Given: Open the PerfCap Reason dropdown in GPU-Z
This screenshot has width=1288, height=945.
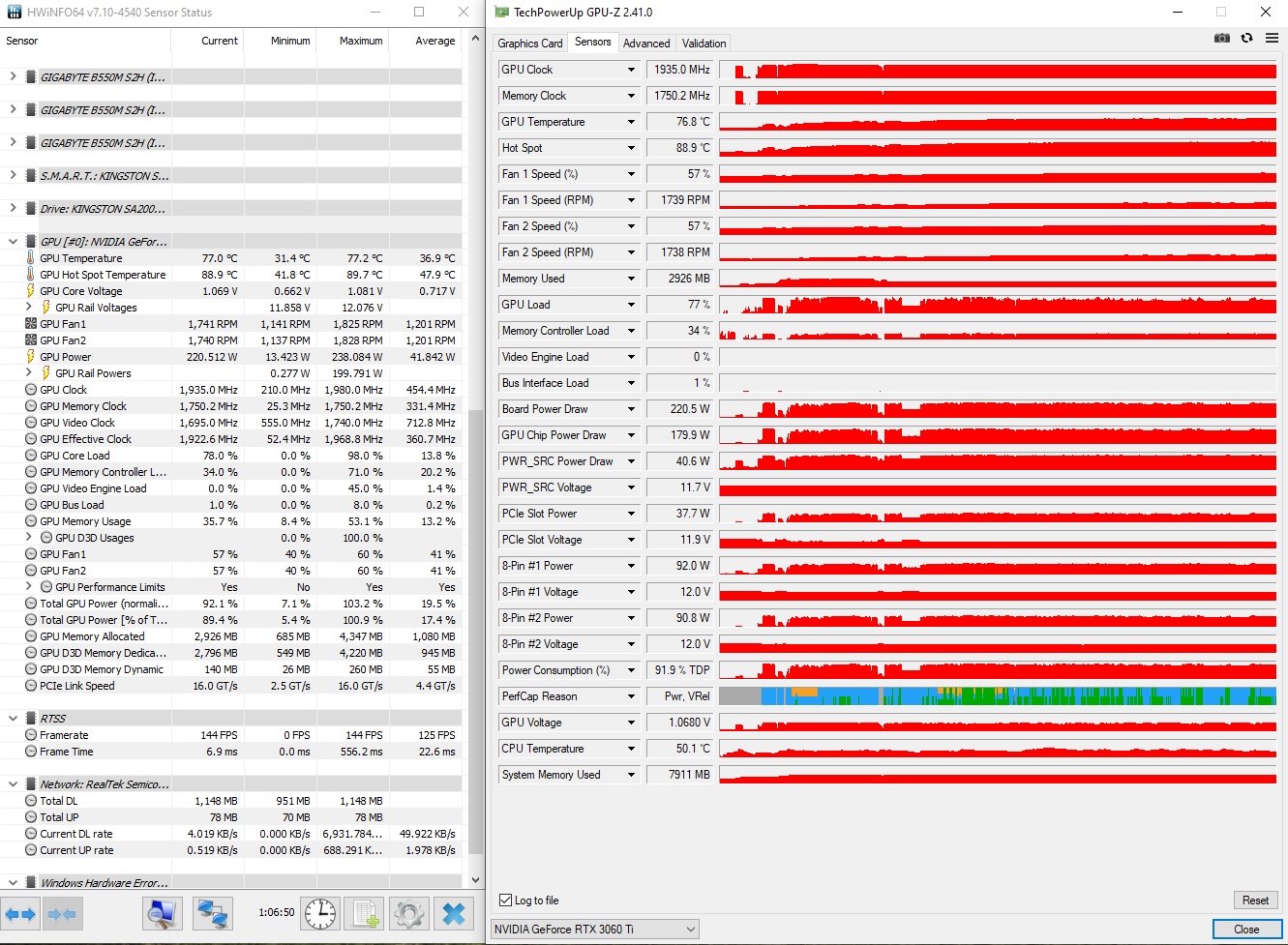Looking at the screenshot, I should click(x=632, y=696).
